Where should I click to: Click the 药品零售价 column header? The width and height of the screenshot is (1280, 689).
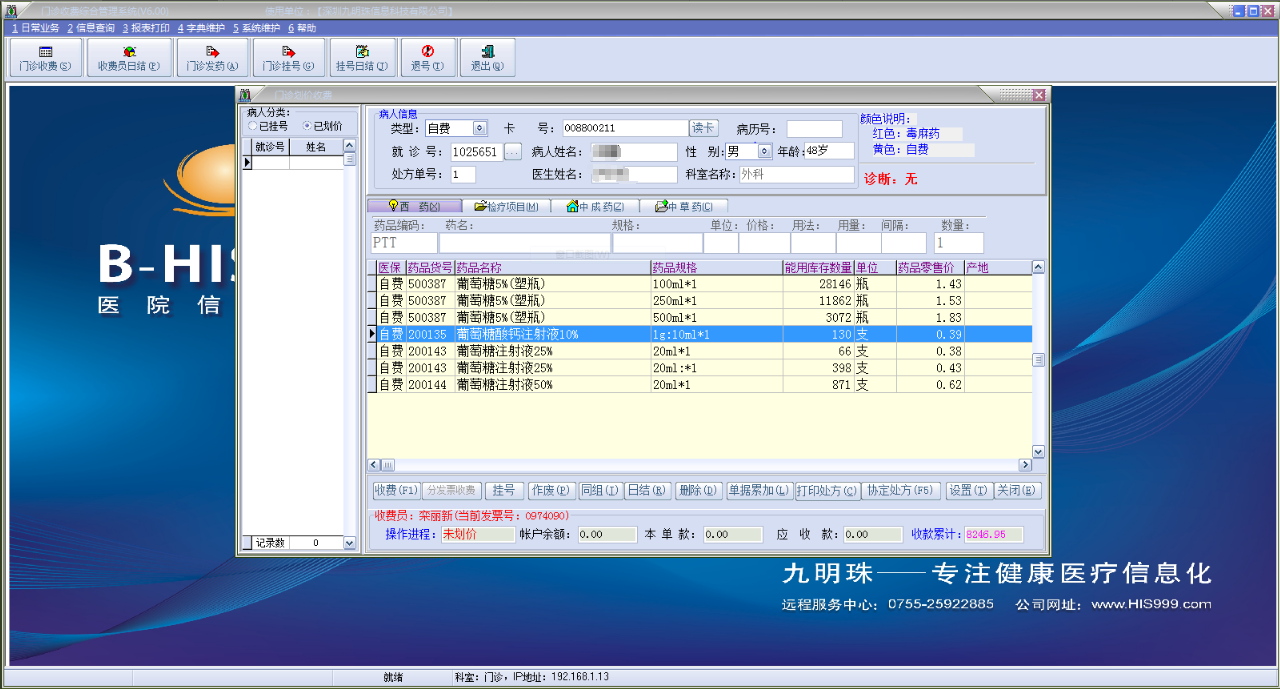click(929, 268)
